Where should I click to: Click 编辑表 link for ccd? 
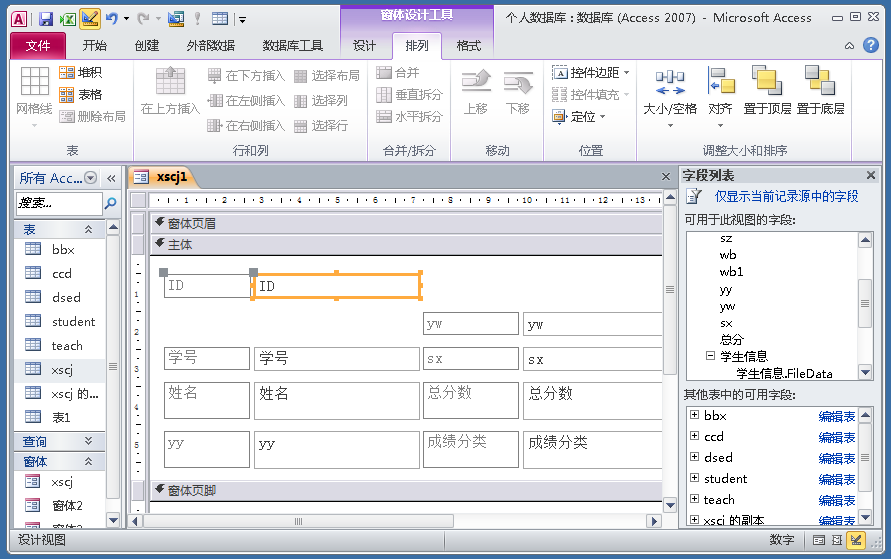click(x=836, y=437)
